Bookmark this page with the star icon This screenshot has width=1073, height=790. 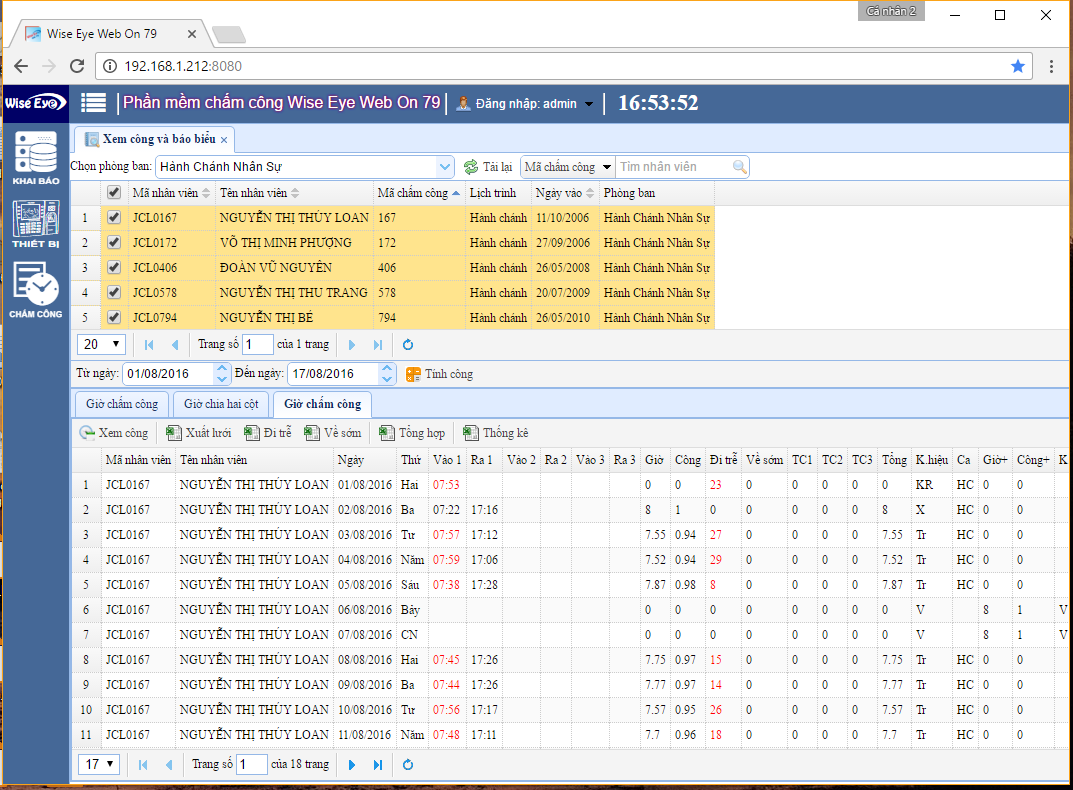tap(1018, 66)
